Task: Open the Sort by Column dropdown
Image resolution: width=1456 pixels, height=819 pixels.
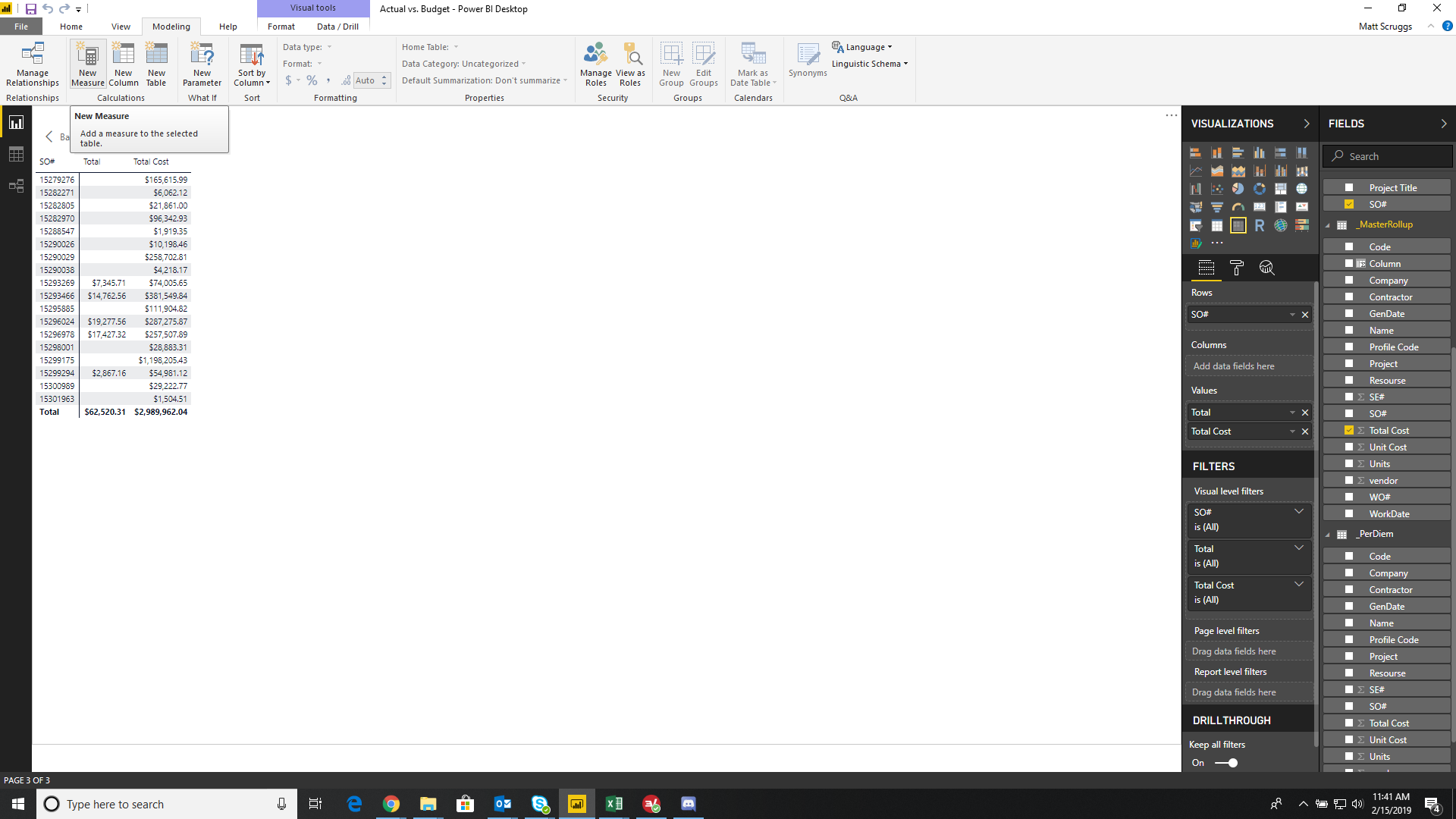Action: [x=252, y=64]
